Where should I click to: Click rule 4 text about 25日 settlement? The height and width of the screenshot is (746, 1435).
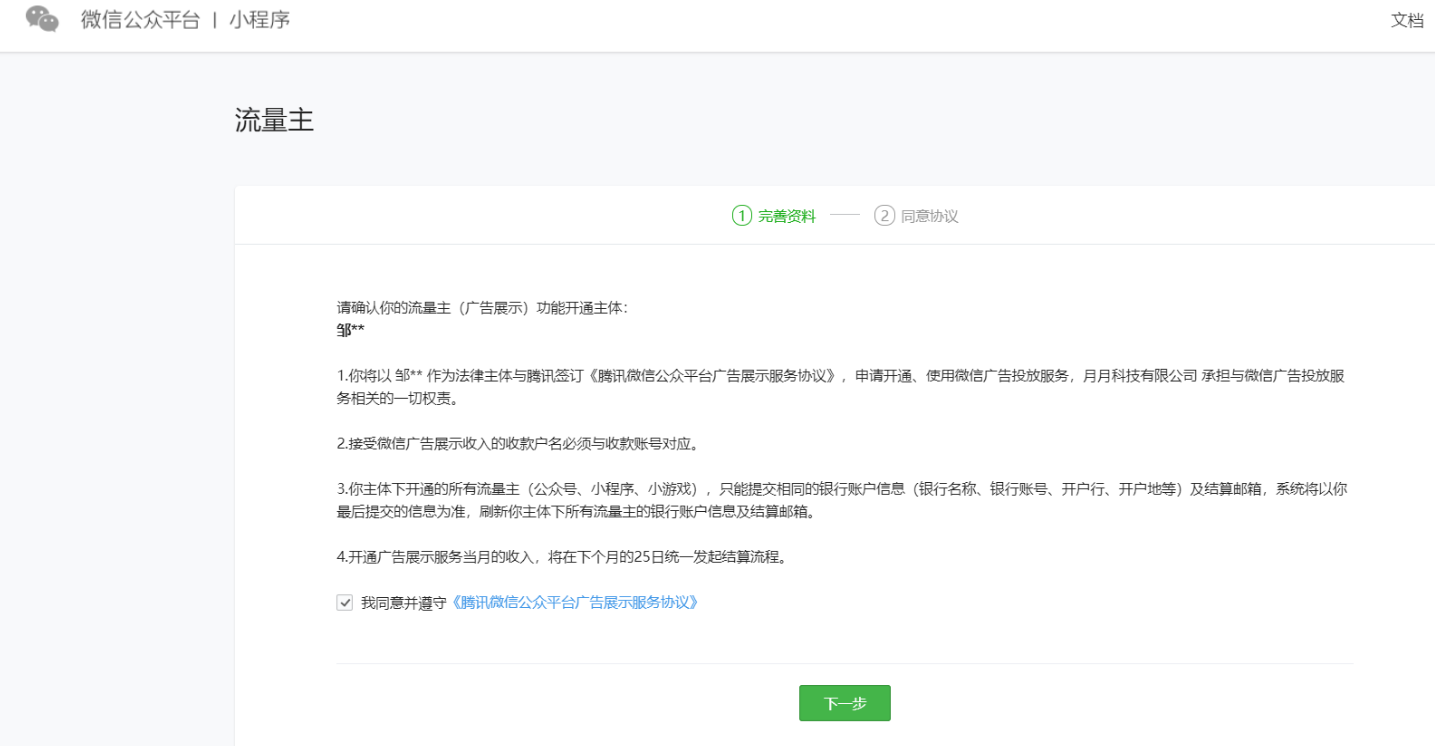coord(562,557)
